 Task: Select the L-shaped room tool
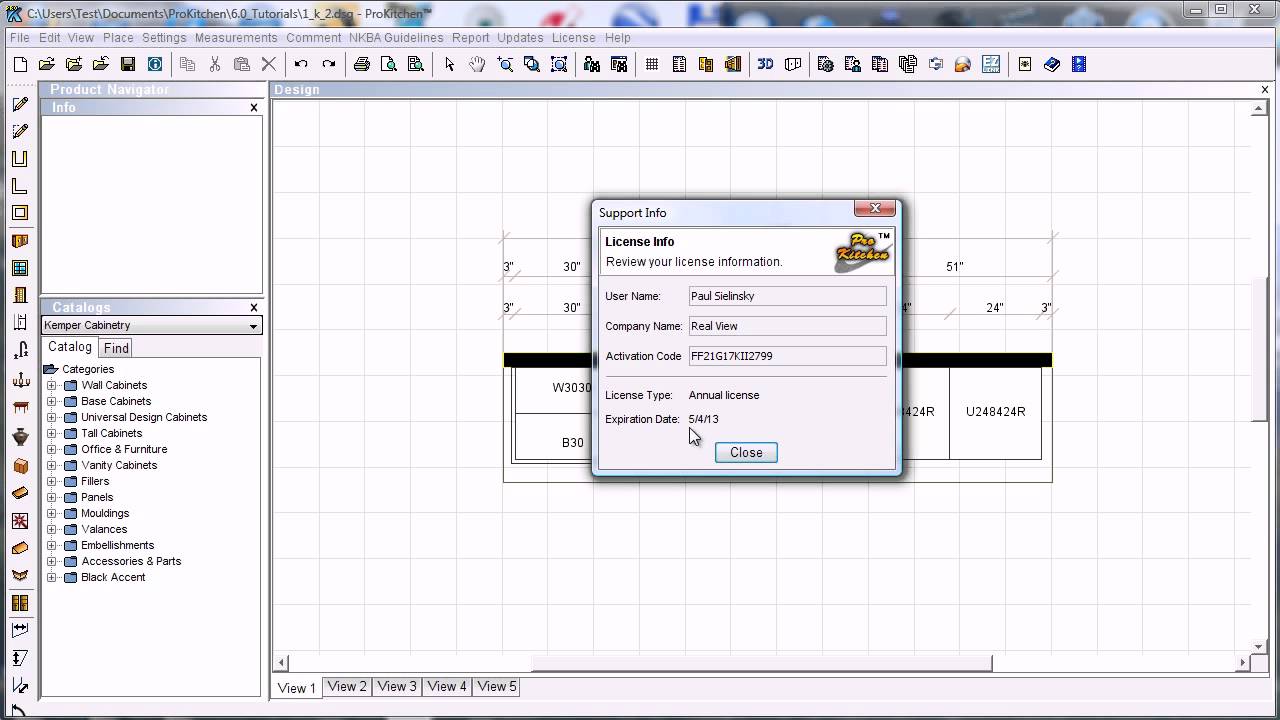pos(20,186)
